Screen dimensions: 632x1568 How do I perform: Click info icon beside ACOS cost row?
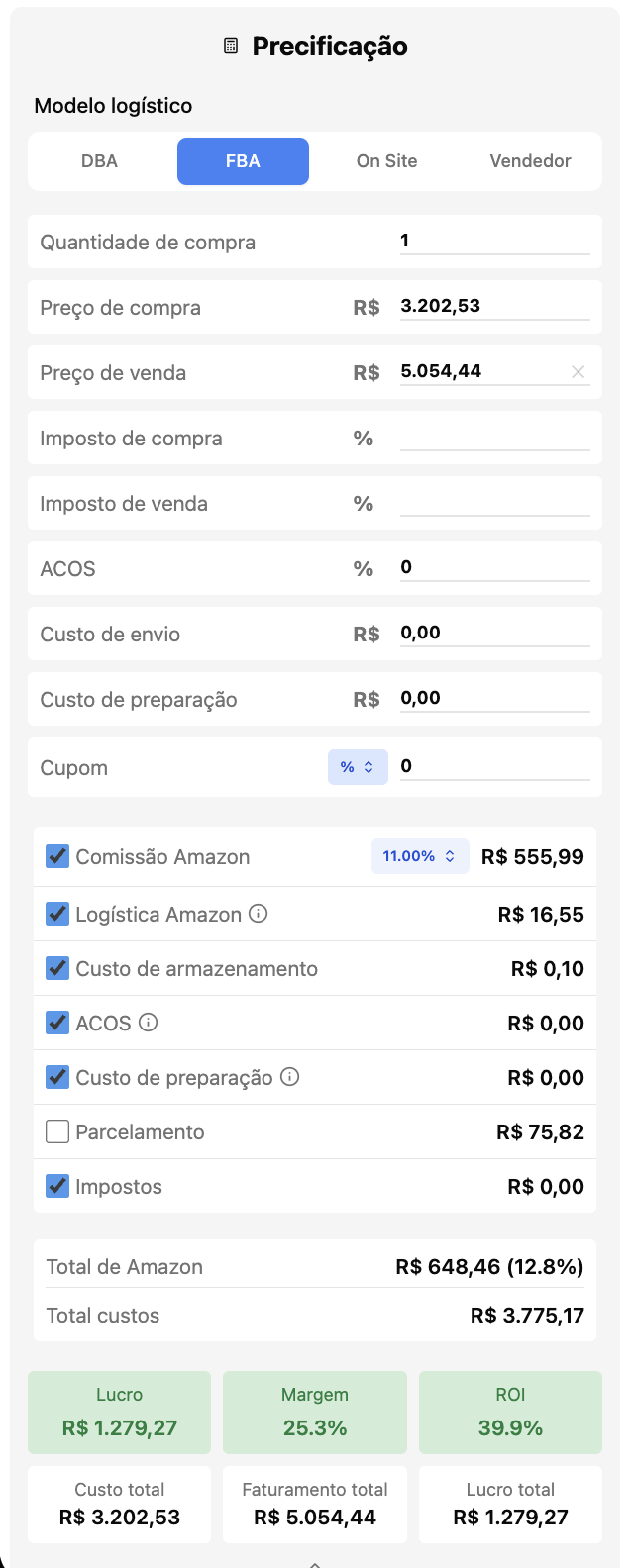149,1023
